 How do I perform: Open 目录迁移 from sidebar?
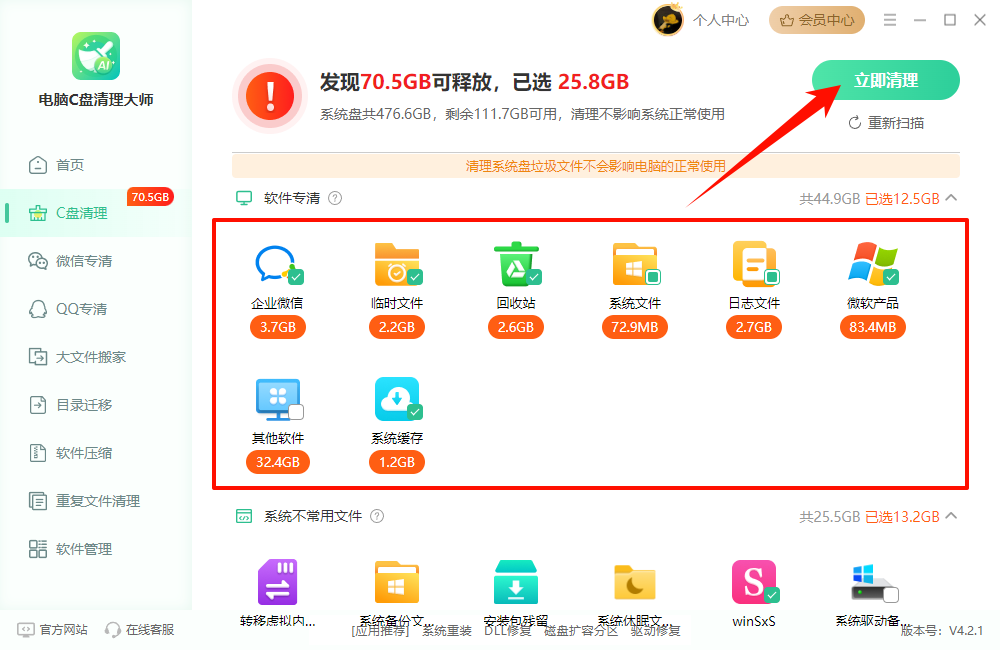point(71,404)
